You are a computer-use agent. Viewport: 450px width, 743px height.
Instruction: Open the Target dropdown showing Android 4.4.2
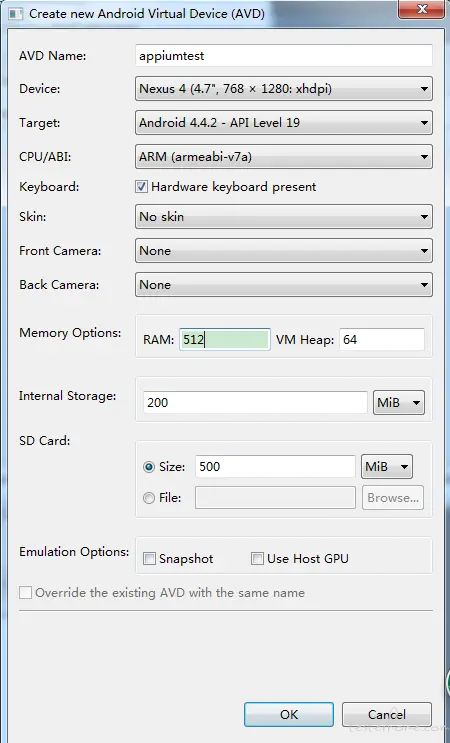point(284,123)
